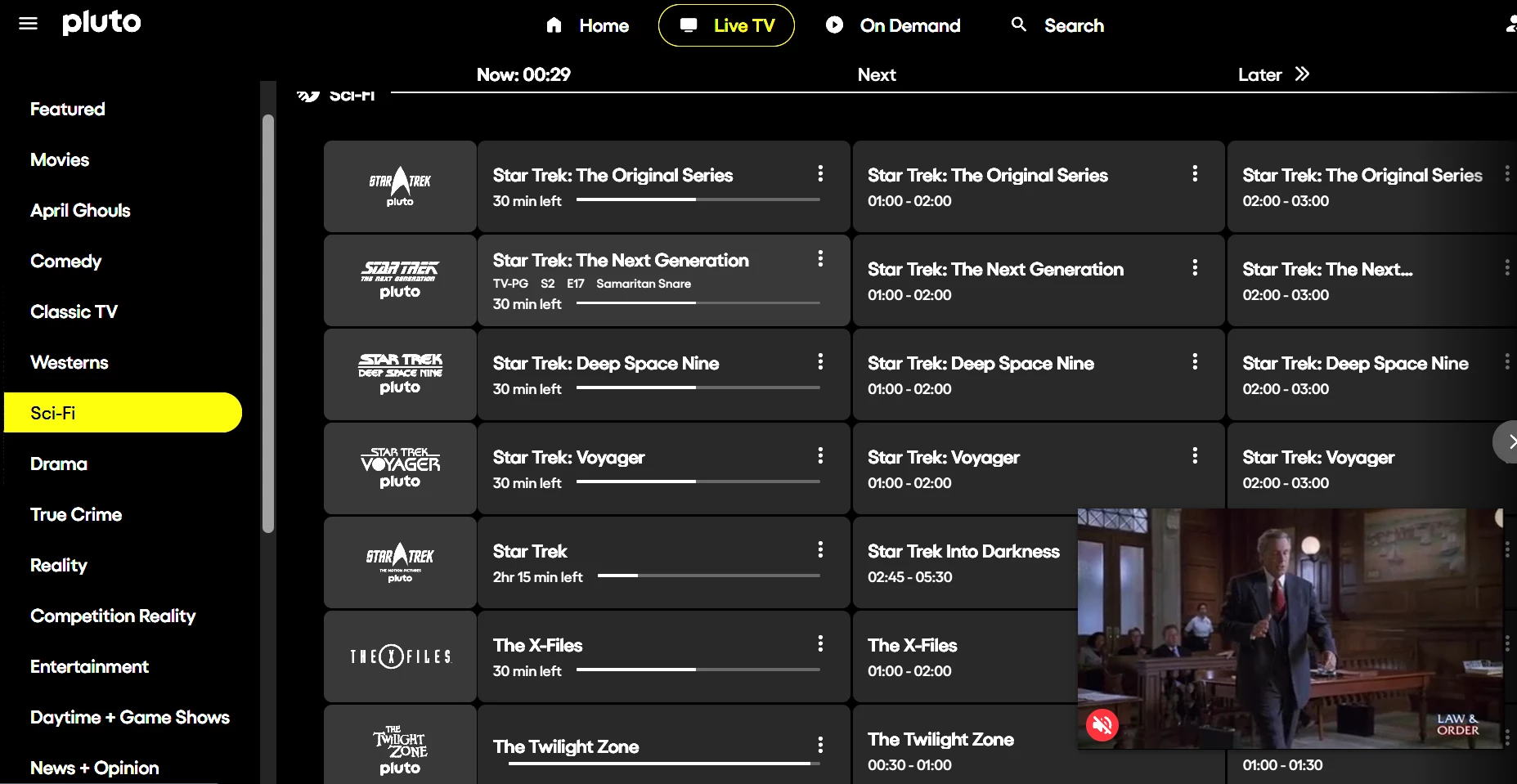Select The X-Files 01:00 - 02:00 showing
The image size is (1517, 784).
tap(965, 656)
